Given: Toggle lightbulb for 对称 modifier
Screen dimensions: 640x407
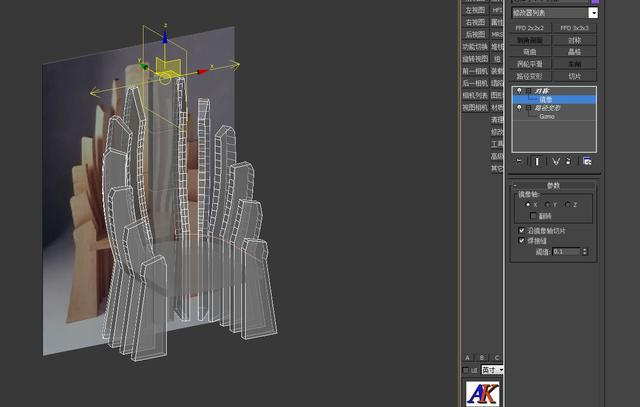Looking at the screenshot, I should pos(519,91).
